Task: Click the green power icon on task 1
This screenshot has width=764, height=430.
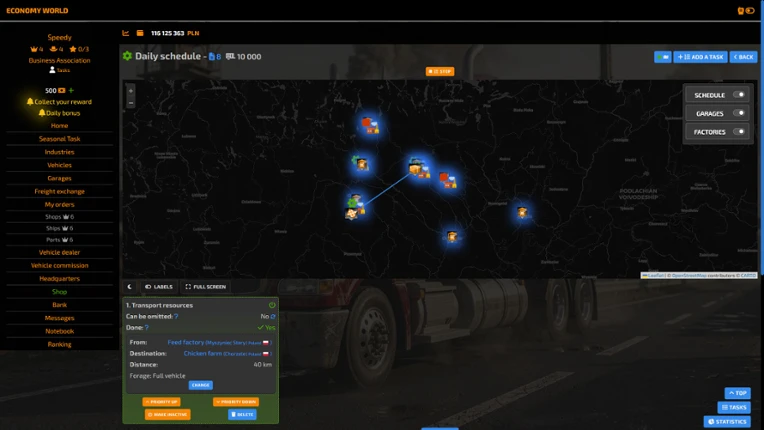Action: (272, 305)
